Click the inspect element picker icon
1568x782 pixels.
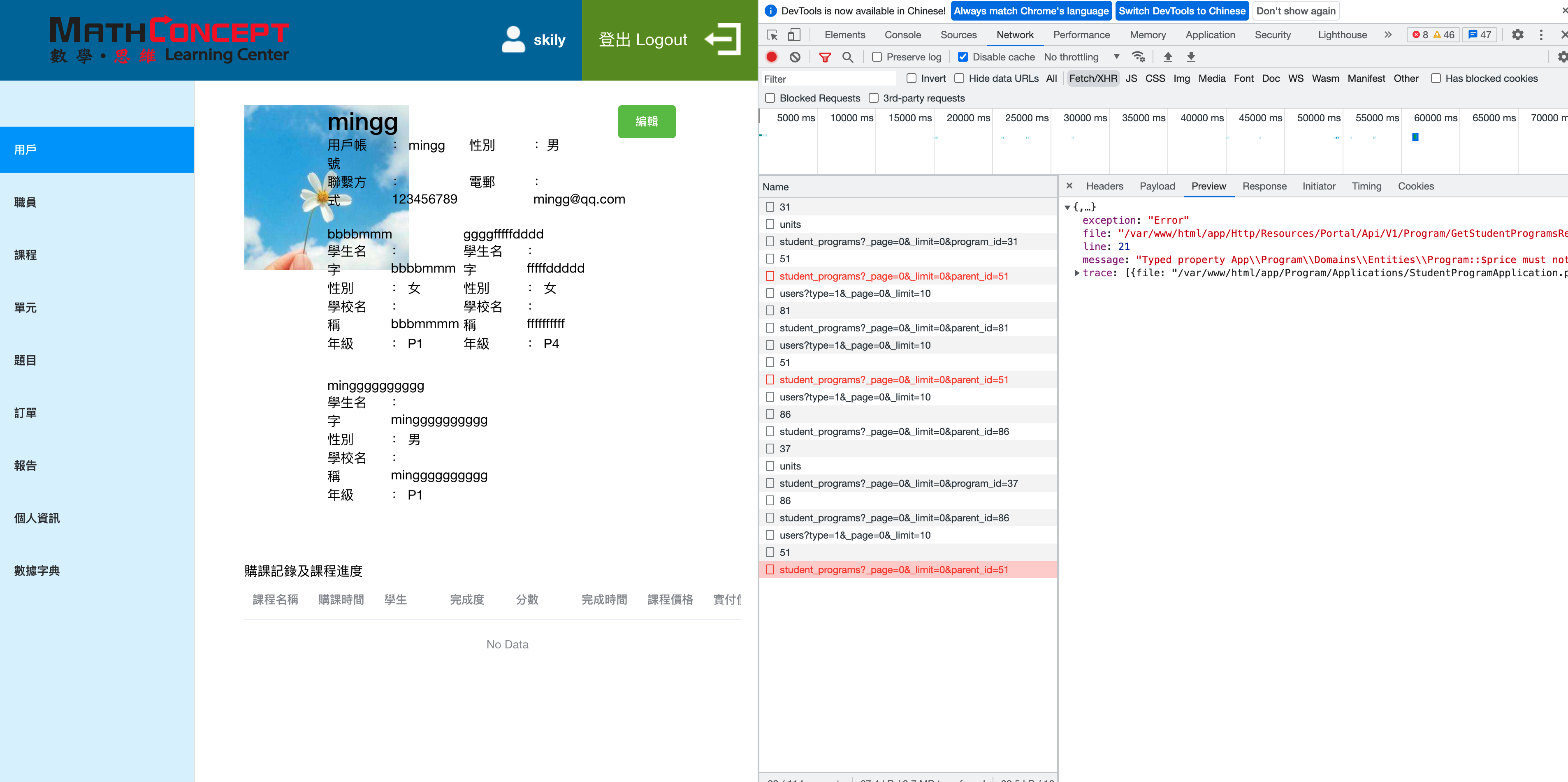tap(772, 35)
